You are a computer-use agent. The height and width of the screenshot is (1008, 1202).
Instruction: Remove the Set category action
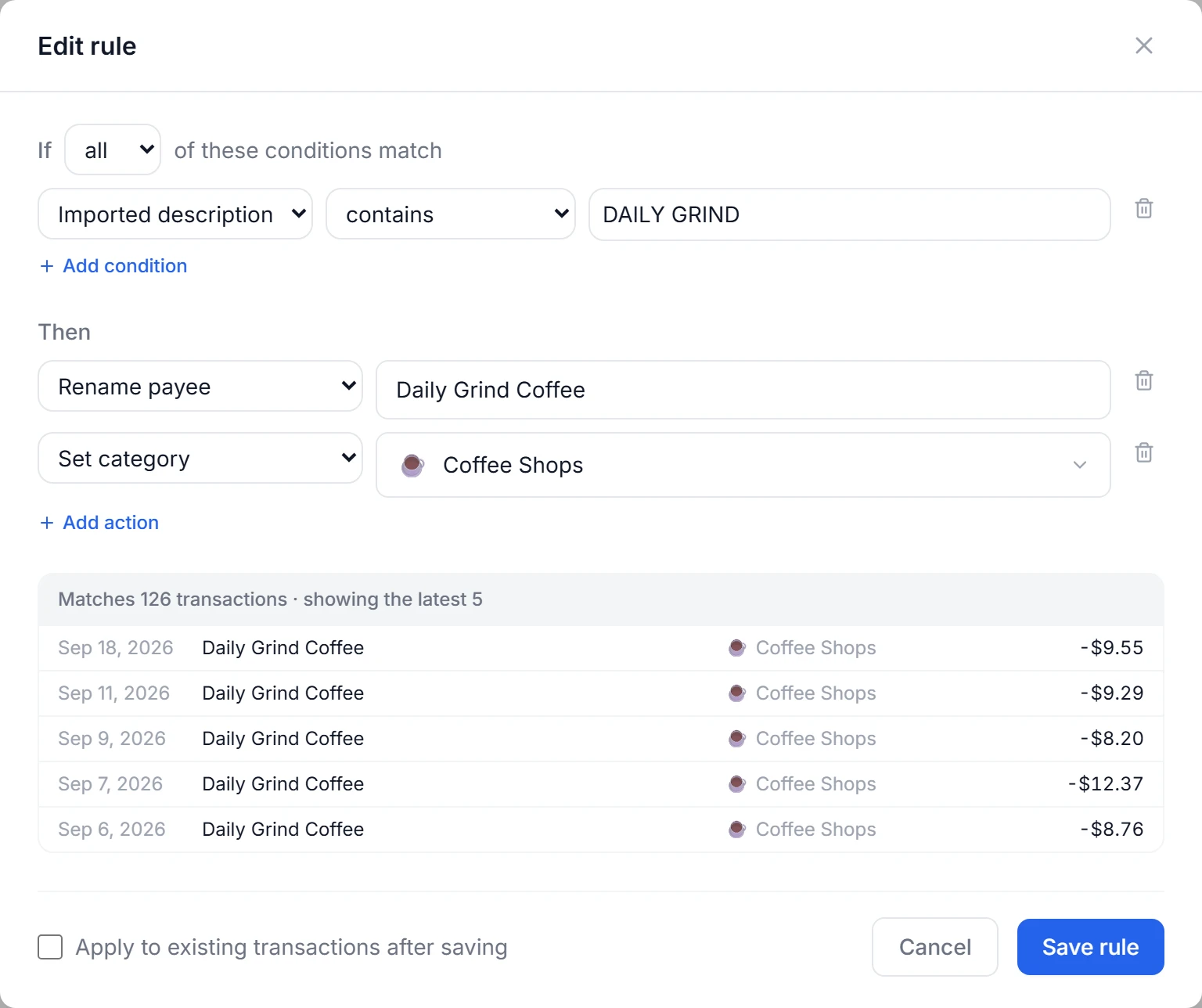coord(1143,453)
